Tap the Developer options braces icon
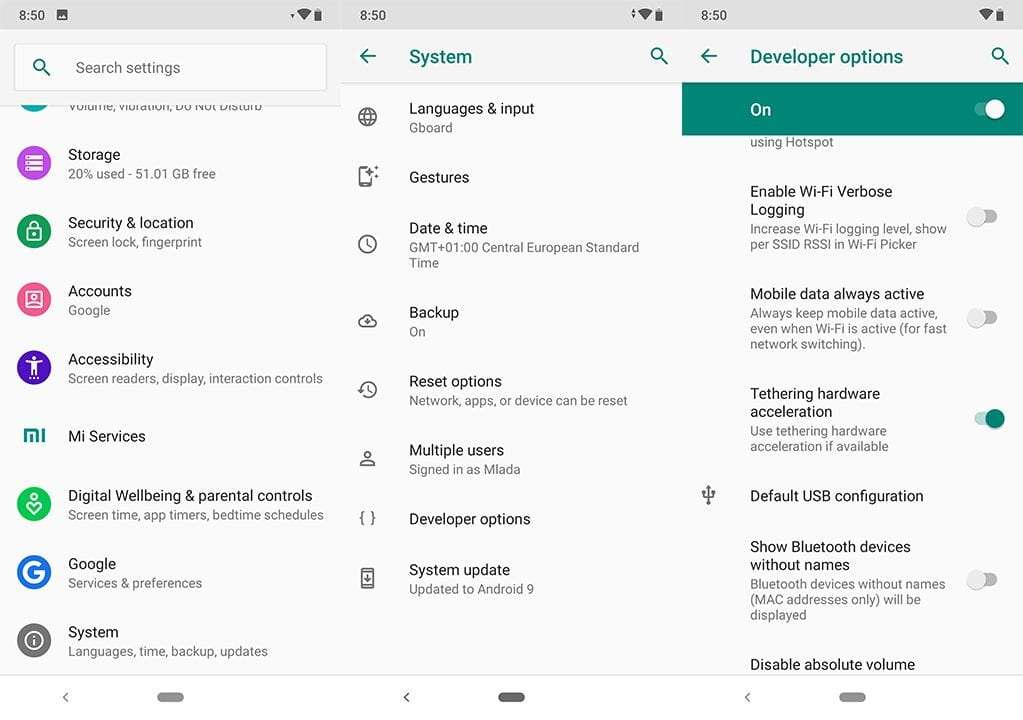The height and width of the screenshot is (720, 1023). tap(369, 518)
